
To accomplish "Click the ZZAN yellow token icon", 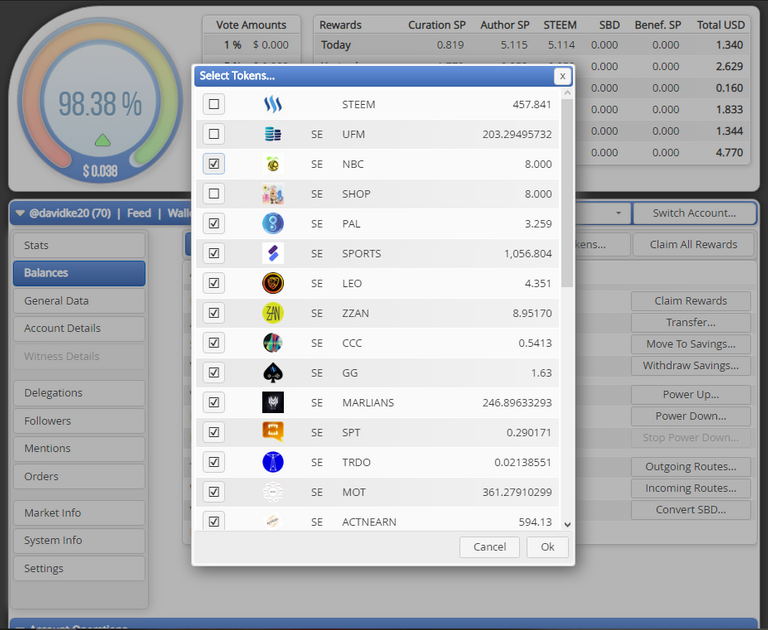I will [273, 313].
